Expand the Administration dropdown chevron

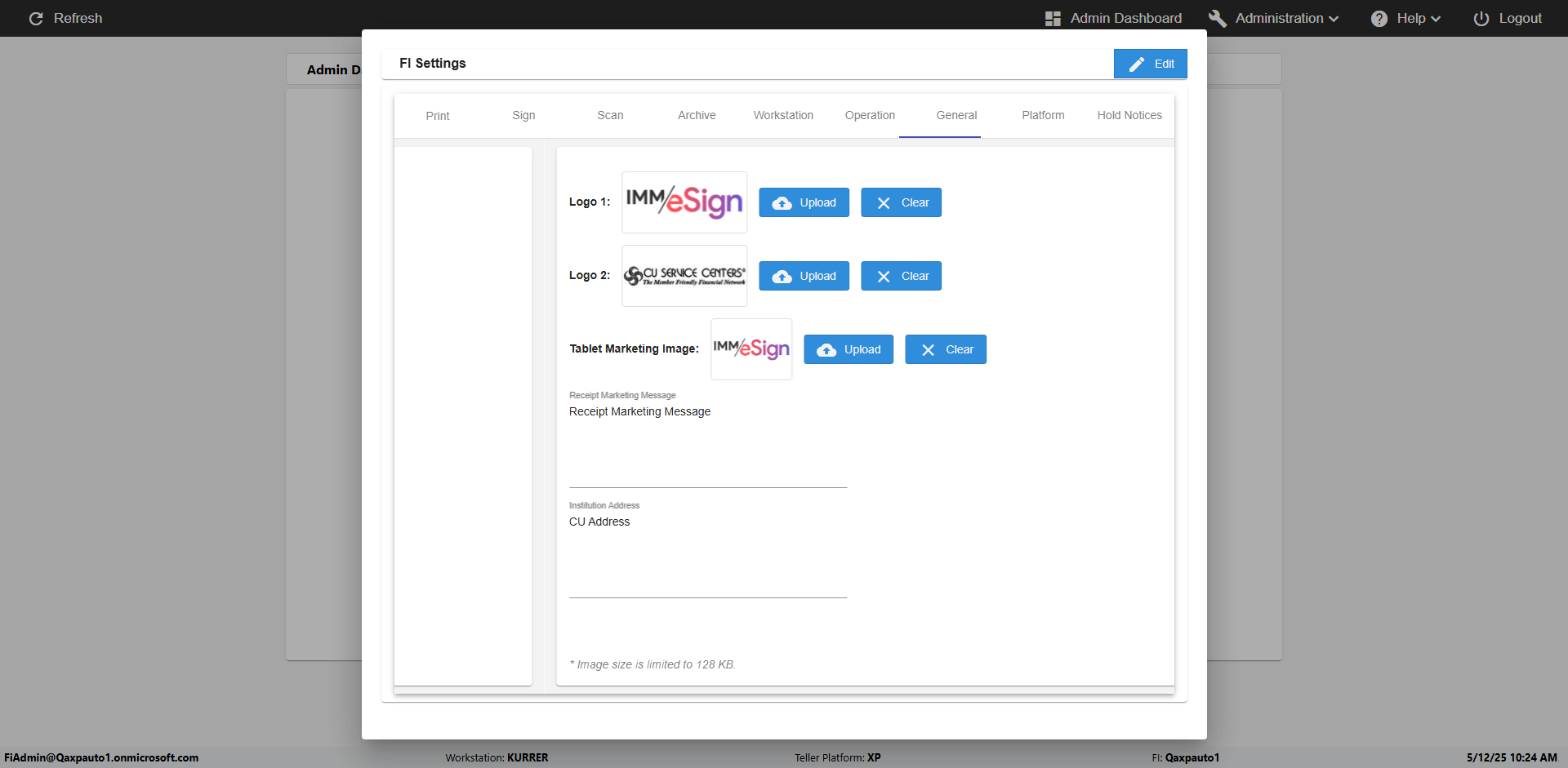(1334, 19)
